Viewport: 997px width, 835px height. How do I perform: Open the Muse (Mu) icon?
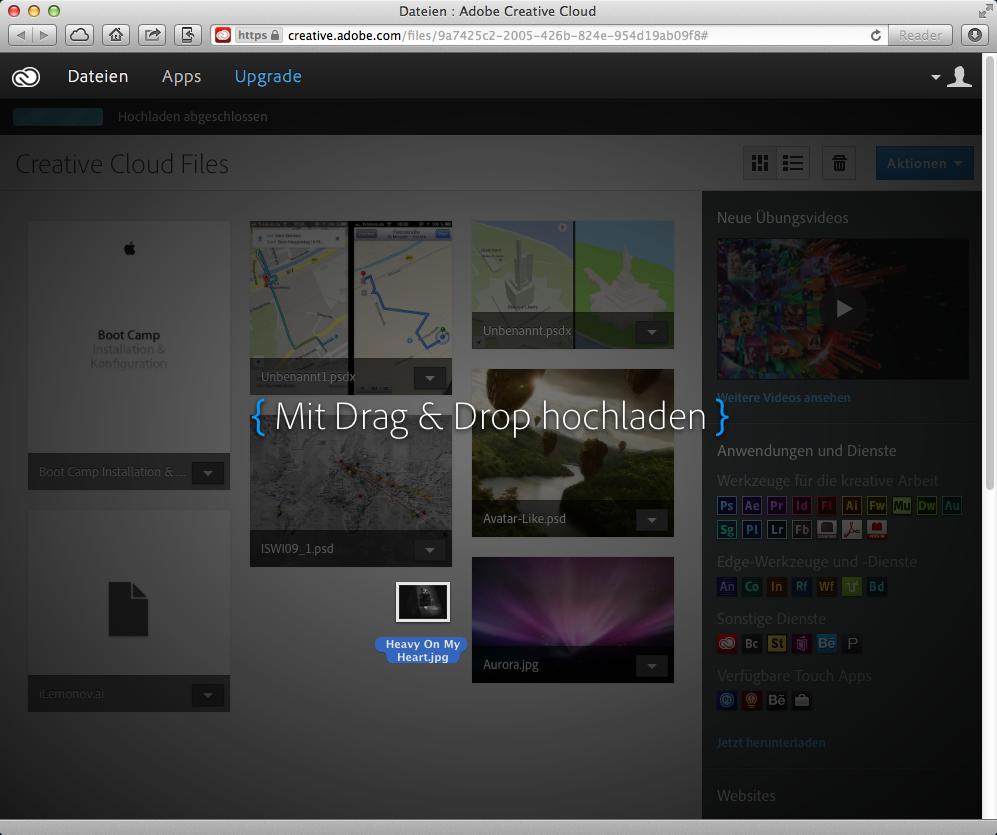coord(902,506)
